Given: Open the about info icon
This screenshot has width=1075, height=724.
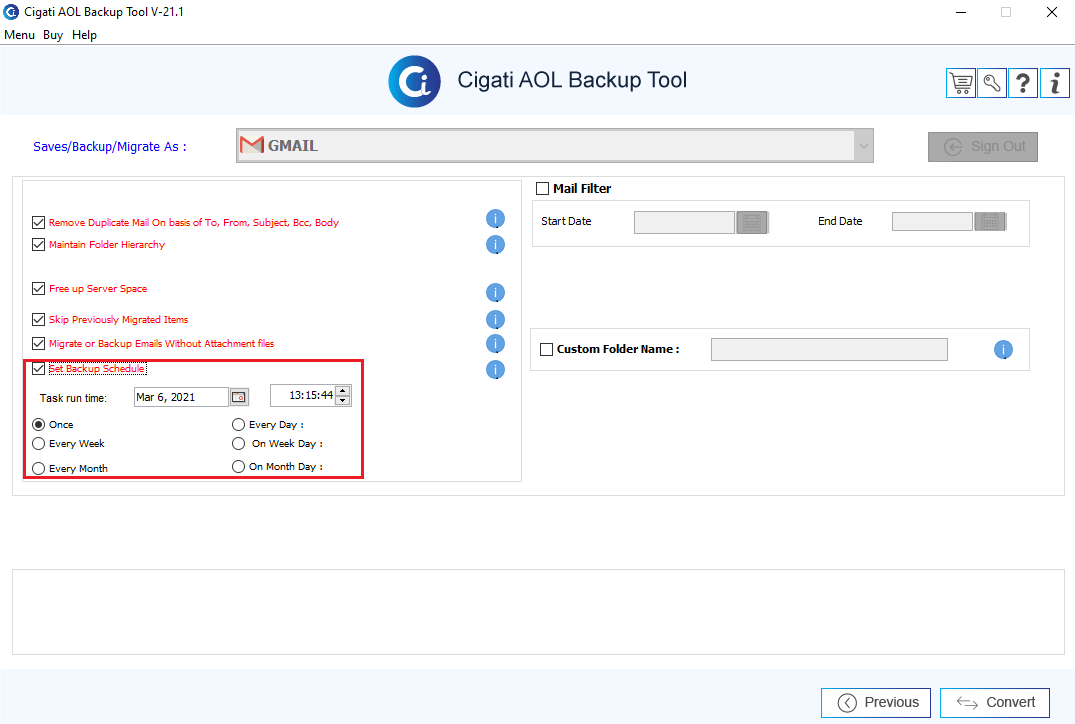Looking at the screenshot, I should click(1054, 84).
